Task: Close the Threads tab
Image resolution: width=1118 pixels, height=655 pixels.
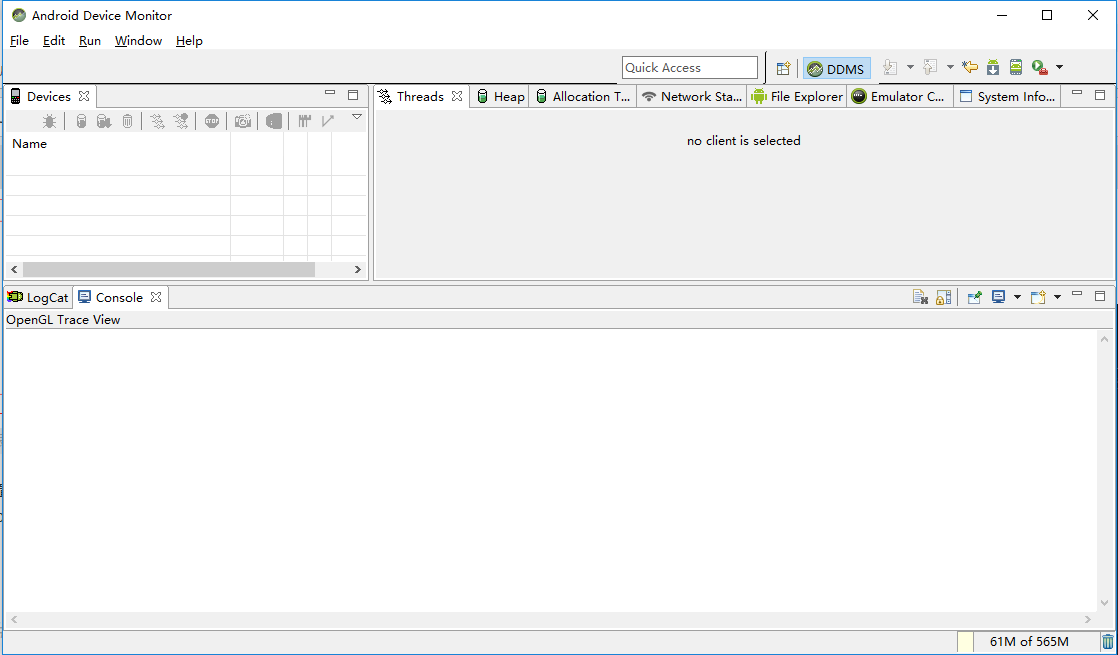Action: pyautogui.click(x=457, y=96)
